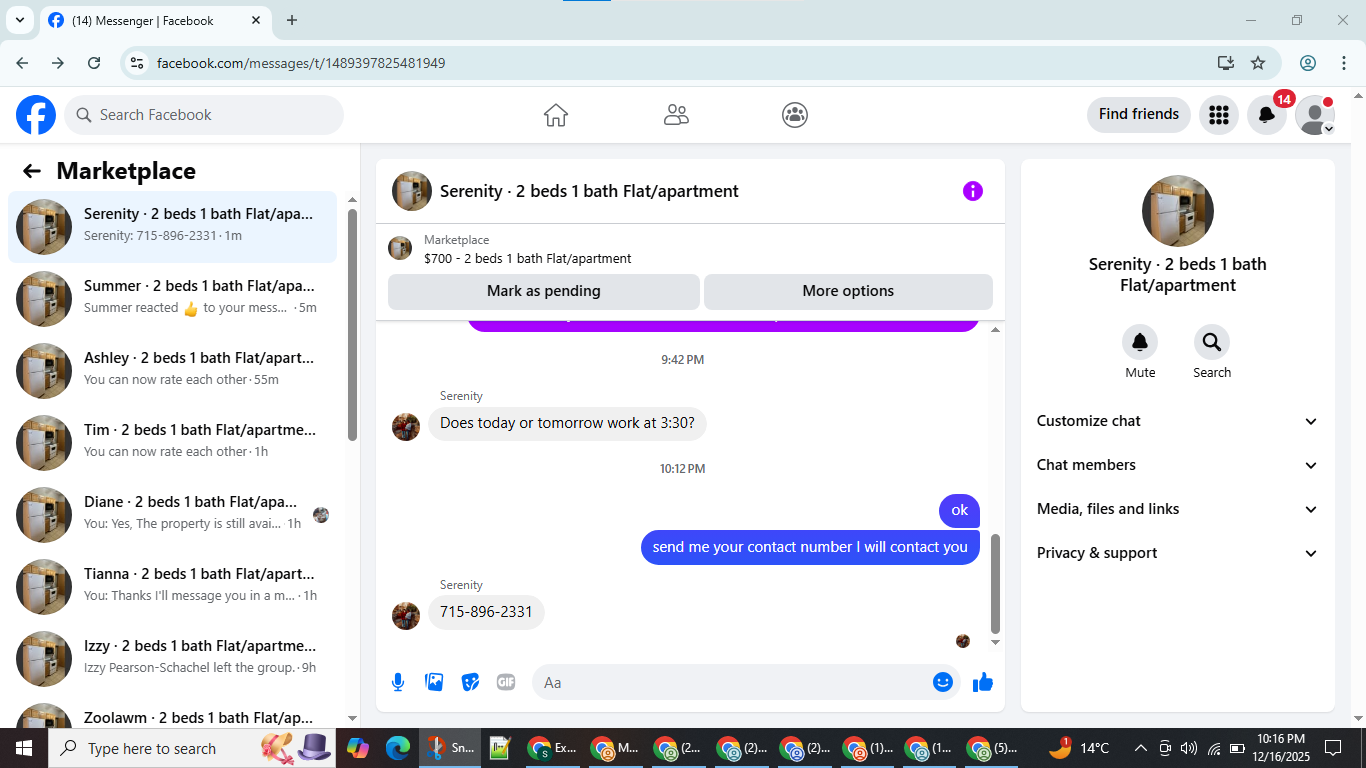The height and width of the screenshot is (768, 1366).
Task: Choose a sticker from the sticker icon
Action: (470, 682)
